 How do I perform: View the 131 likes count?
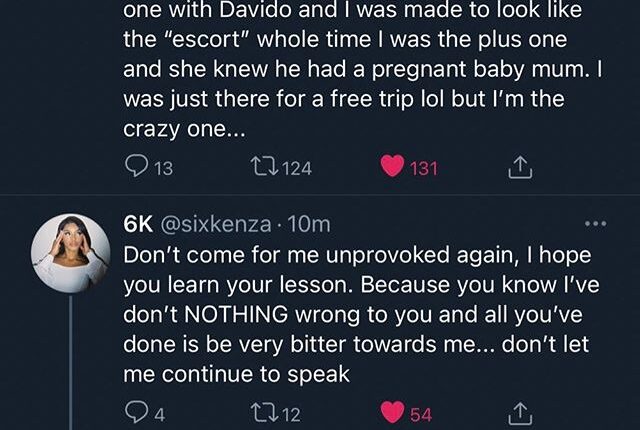click(425, 169)
